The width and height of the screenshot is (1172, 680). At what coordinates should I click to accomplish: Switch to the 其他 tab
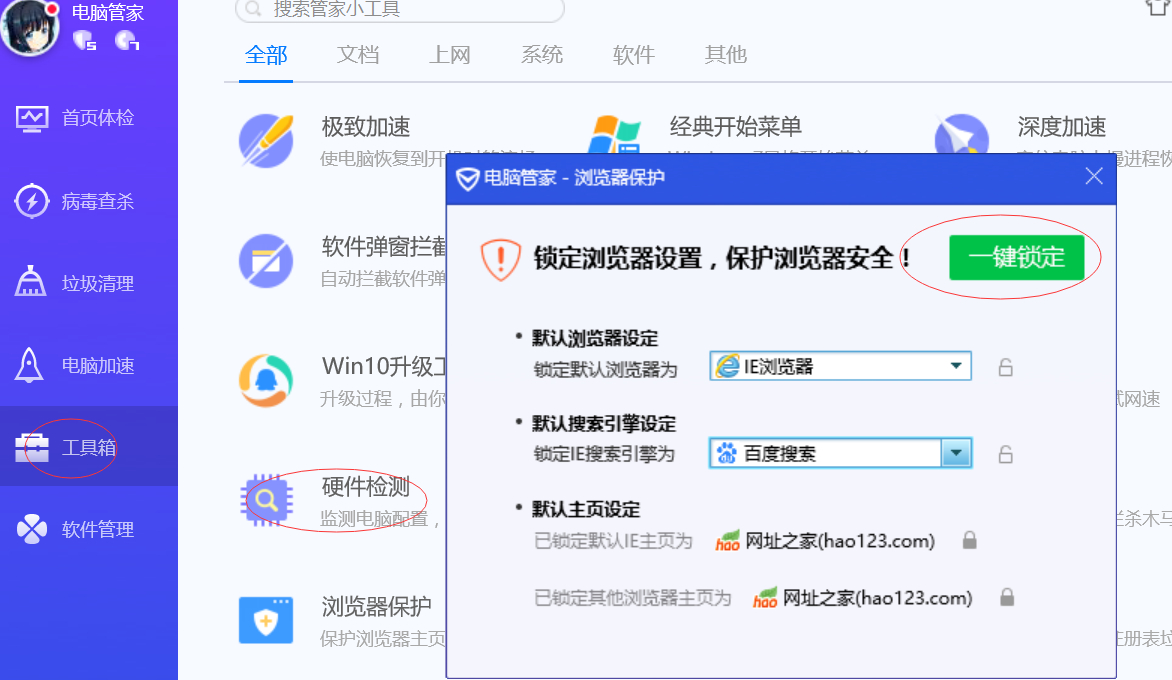click(x=726, y=55)
